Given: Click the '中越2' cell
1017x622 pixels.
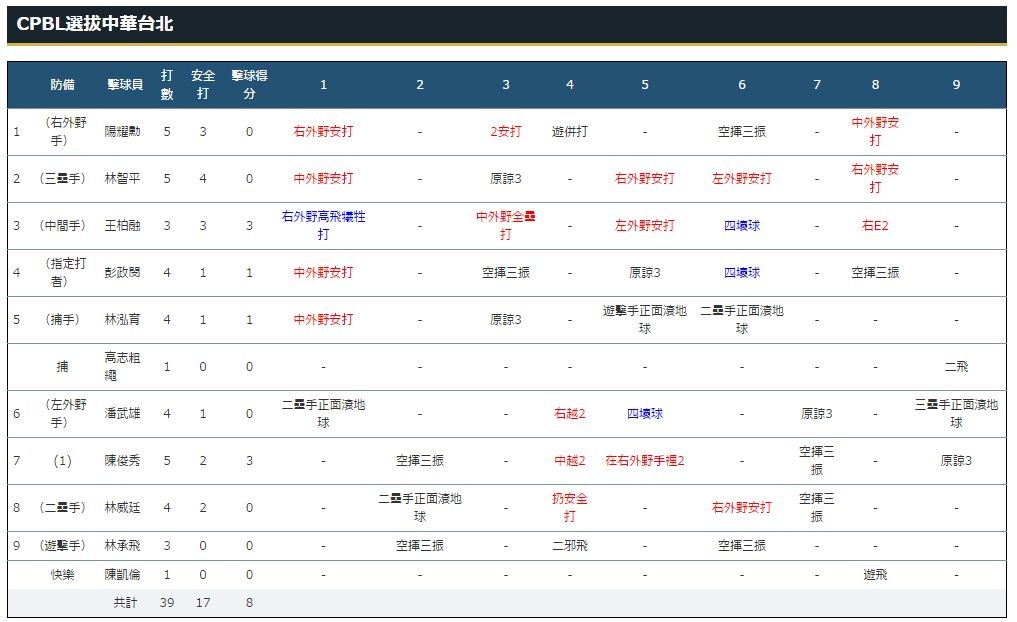Looking at the screenshot, I should click(569, 461).
